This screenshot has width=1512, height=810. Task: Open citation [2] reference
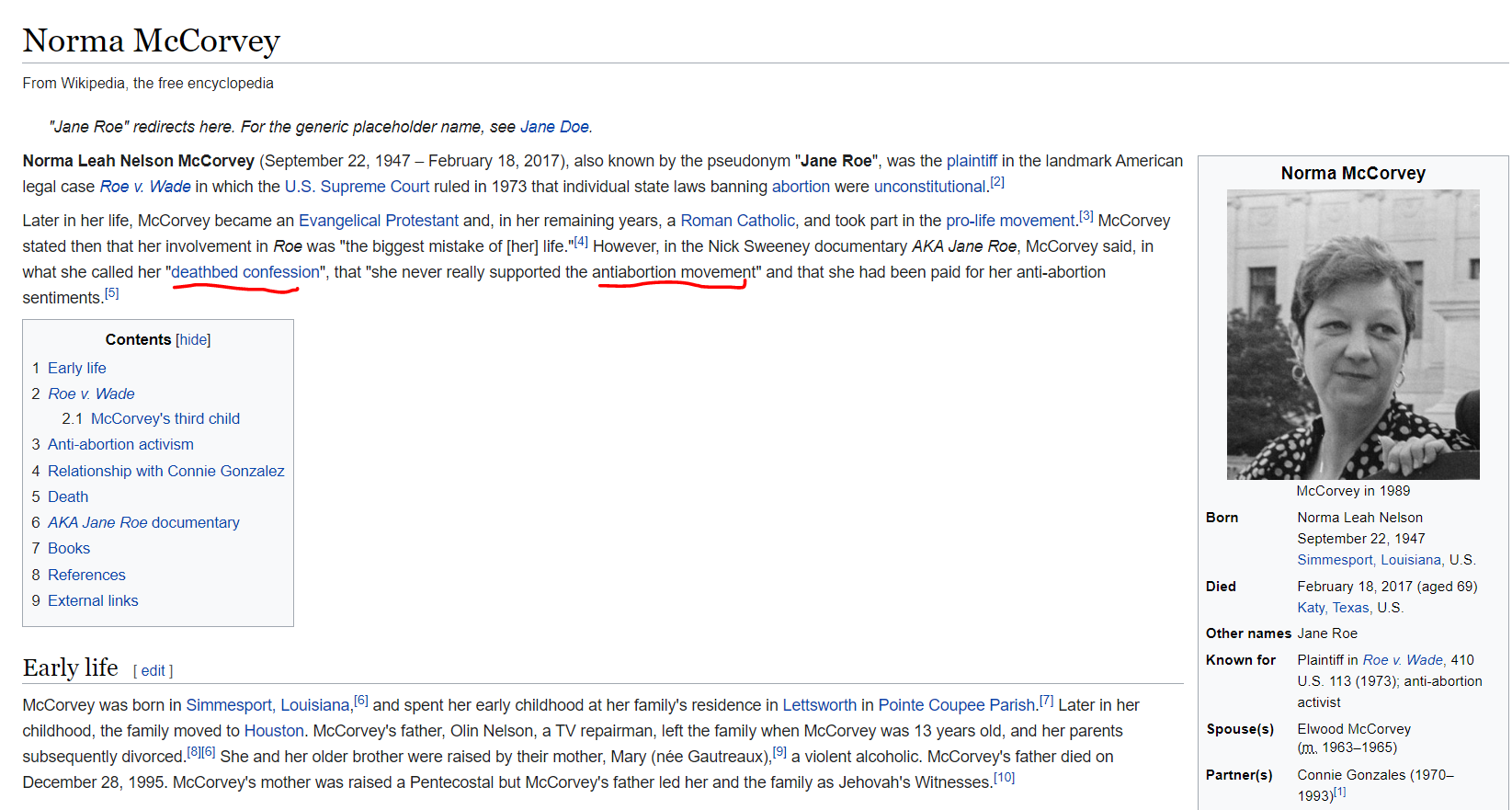tap(997, 182)
